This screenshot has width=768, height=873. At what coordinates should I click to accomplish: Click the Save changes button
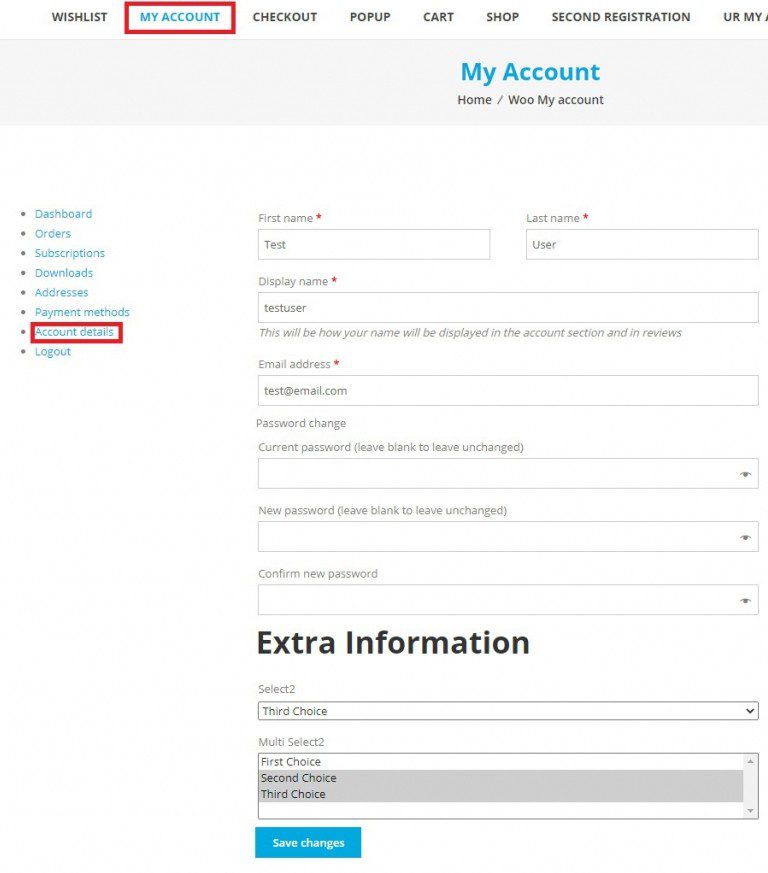tap(308, 842)
